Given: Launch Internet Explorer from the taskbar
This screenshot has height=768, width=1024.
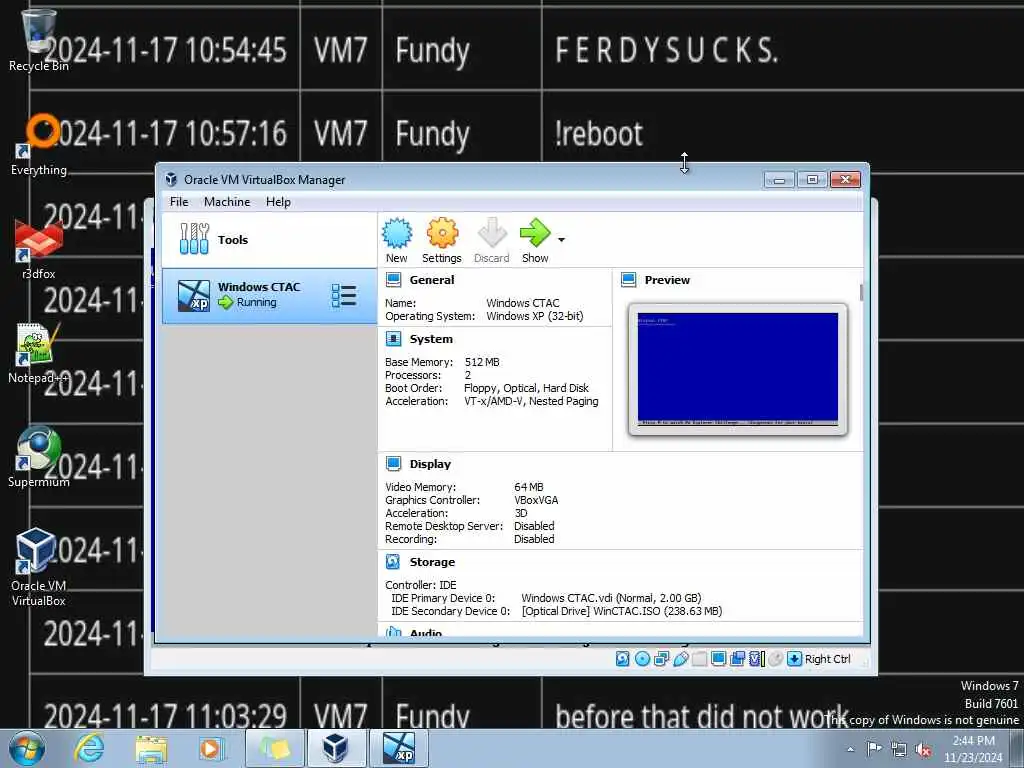Looking at the screenshot, I should 88,748.
